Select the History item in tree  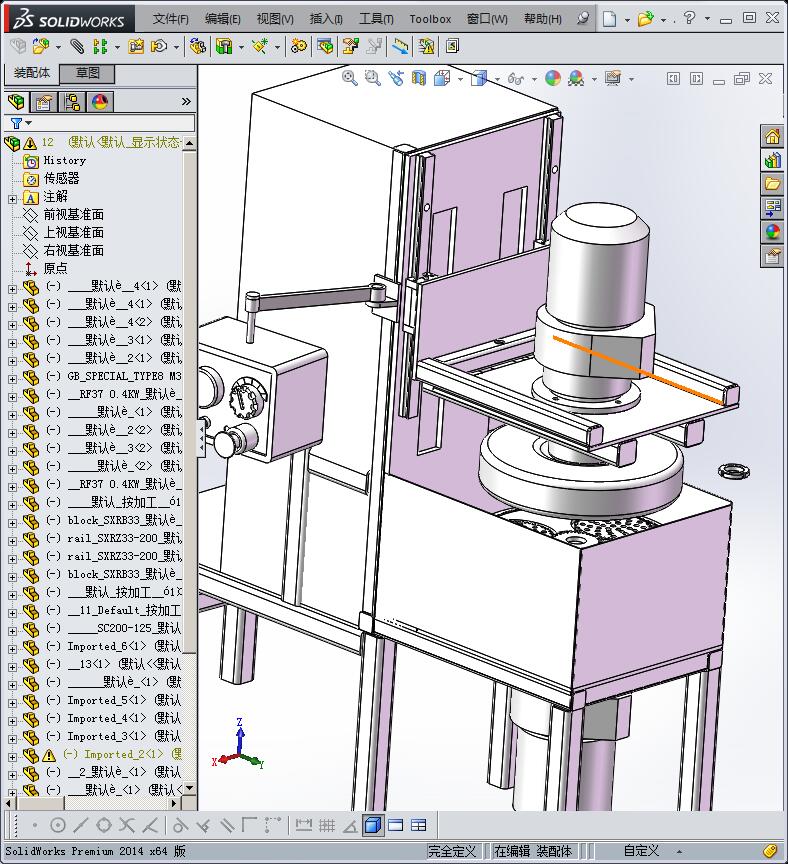point(64,160)
